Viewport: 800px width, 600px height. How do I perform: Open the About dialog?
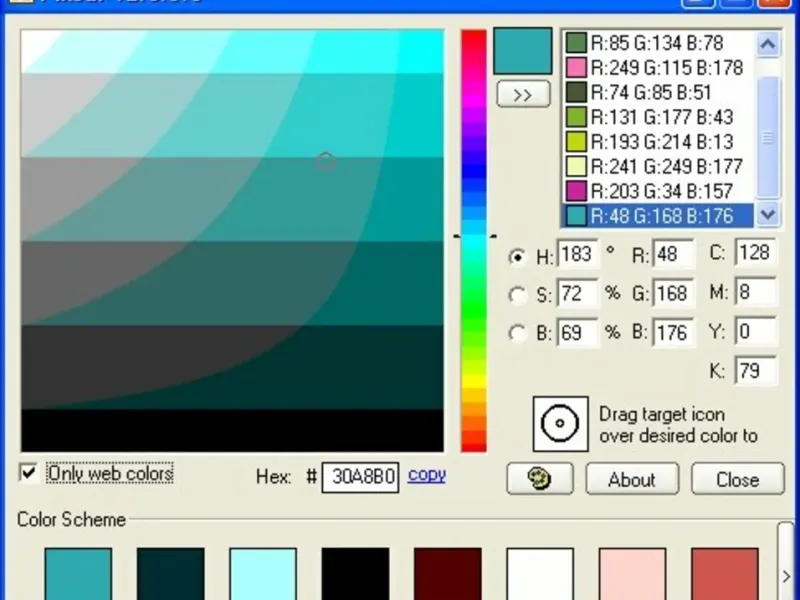click(632, 479)
